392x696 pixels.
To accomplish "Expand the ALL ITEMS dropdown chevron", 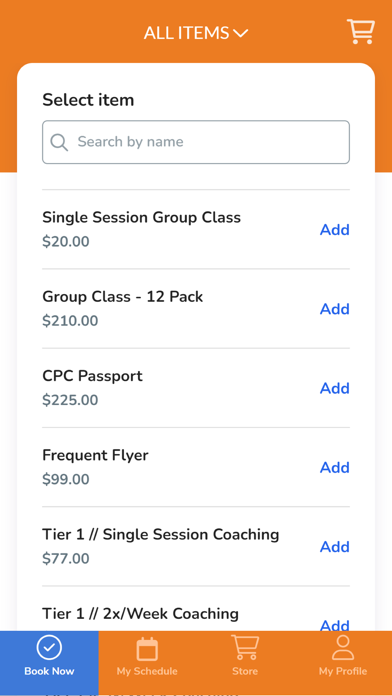I will pyautogui.click(x=240, y=33).
